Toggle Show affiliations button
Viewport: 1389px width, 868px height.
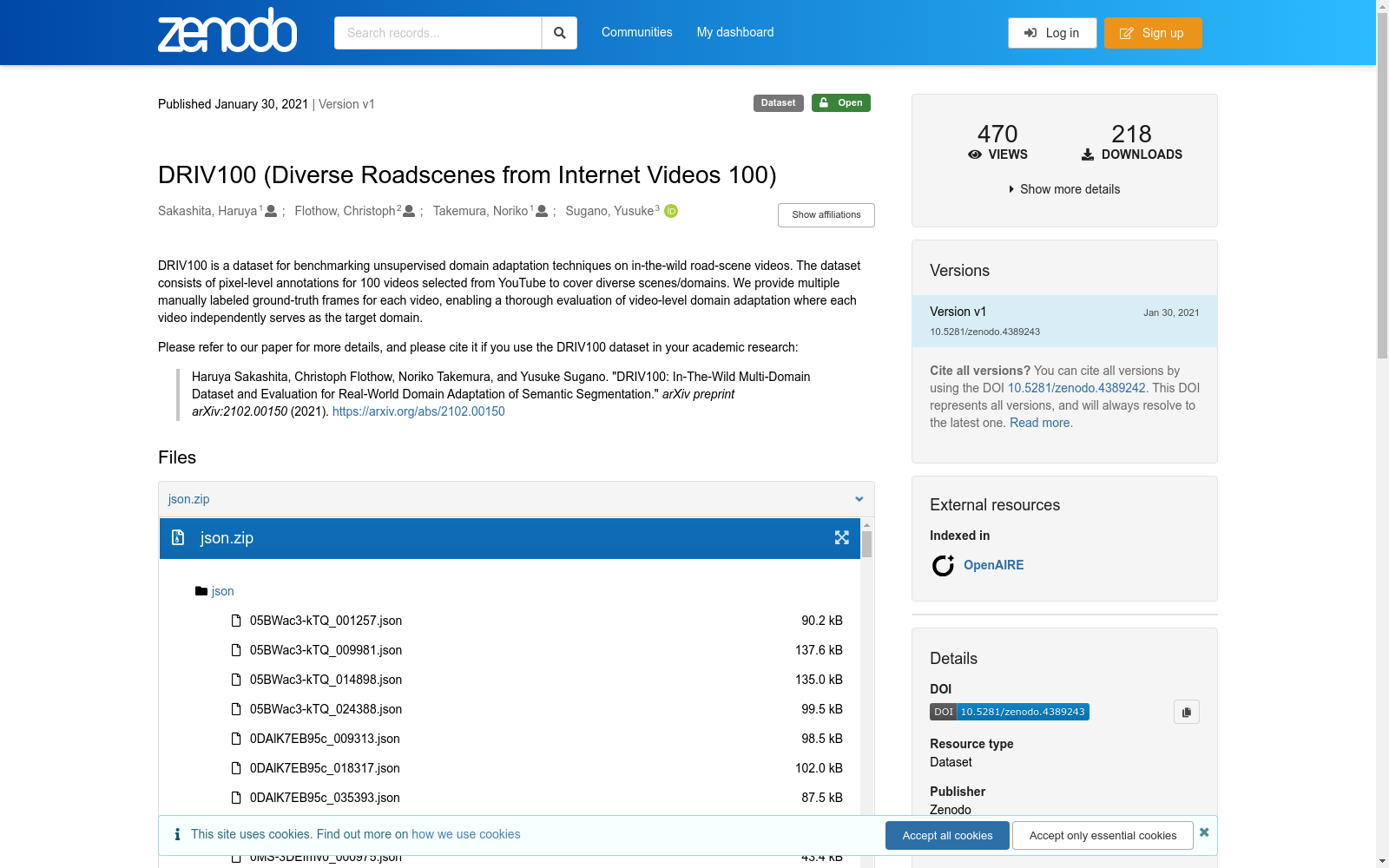coord(826,215)
